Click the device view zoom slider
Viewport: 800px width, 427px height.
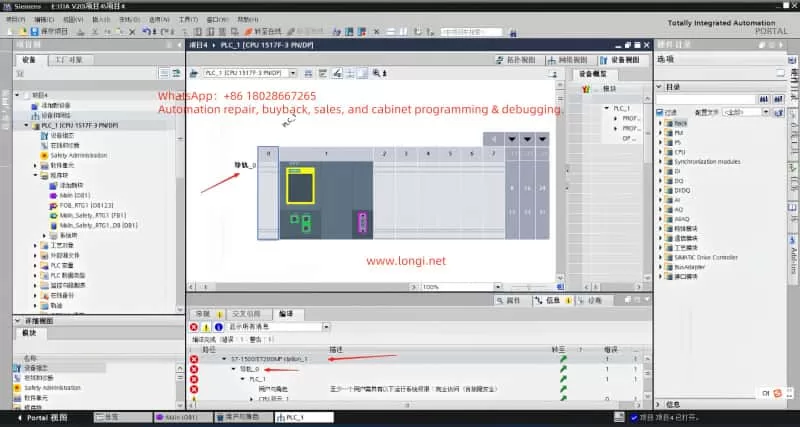[530, 287]
